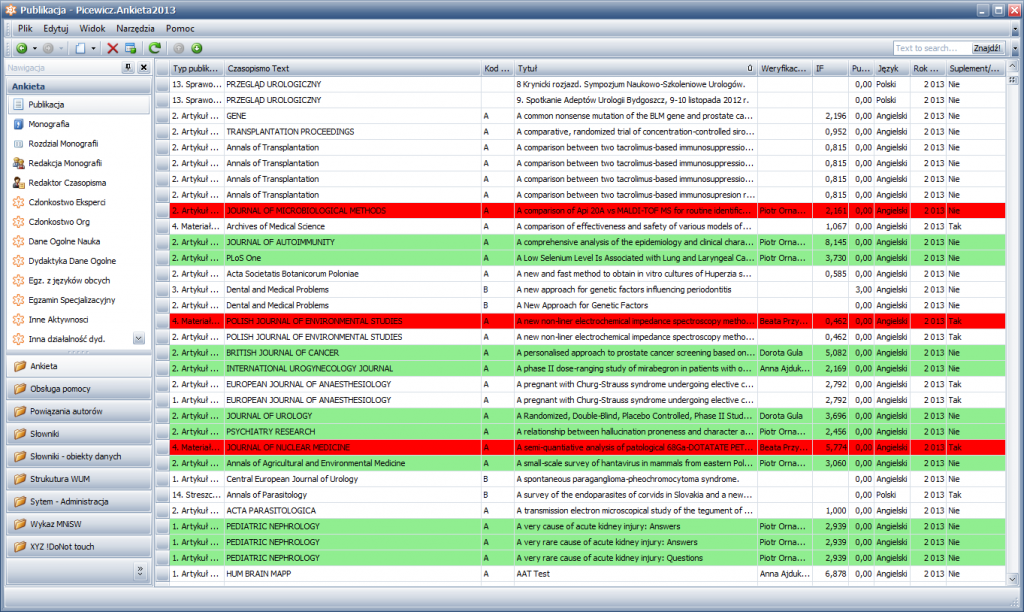Select row marker for TRANSPLANTATION PROCEEDINGS row

coord(163,132)
